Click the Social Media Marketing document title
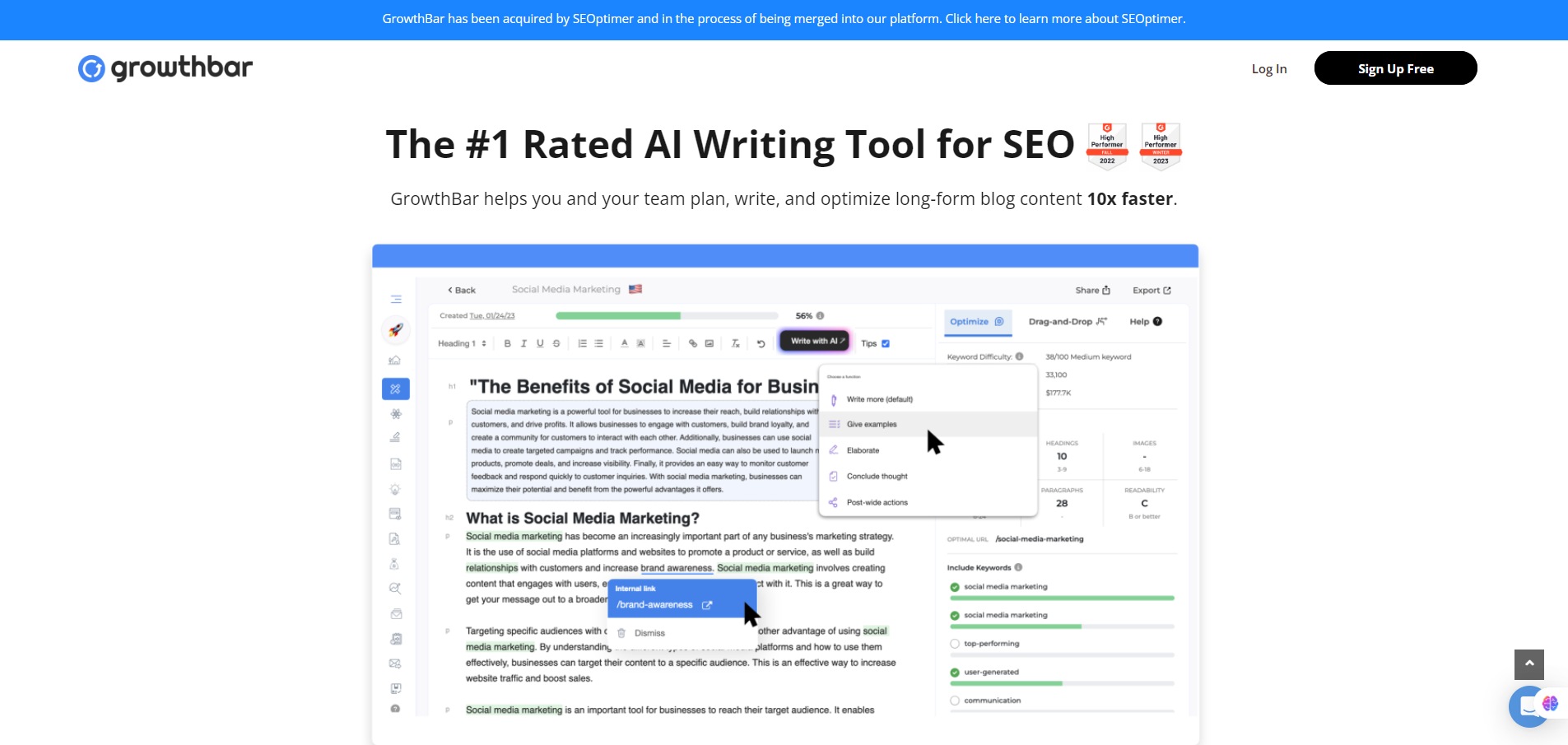 point(566,290)
